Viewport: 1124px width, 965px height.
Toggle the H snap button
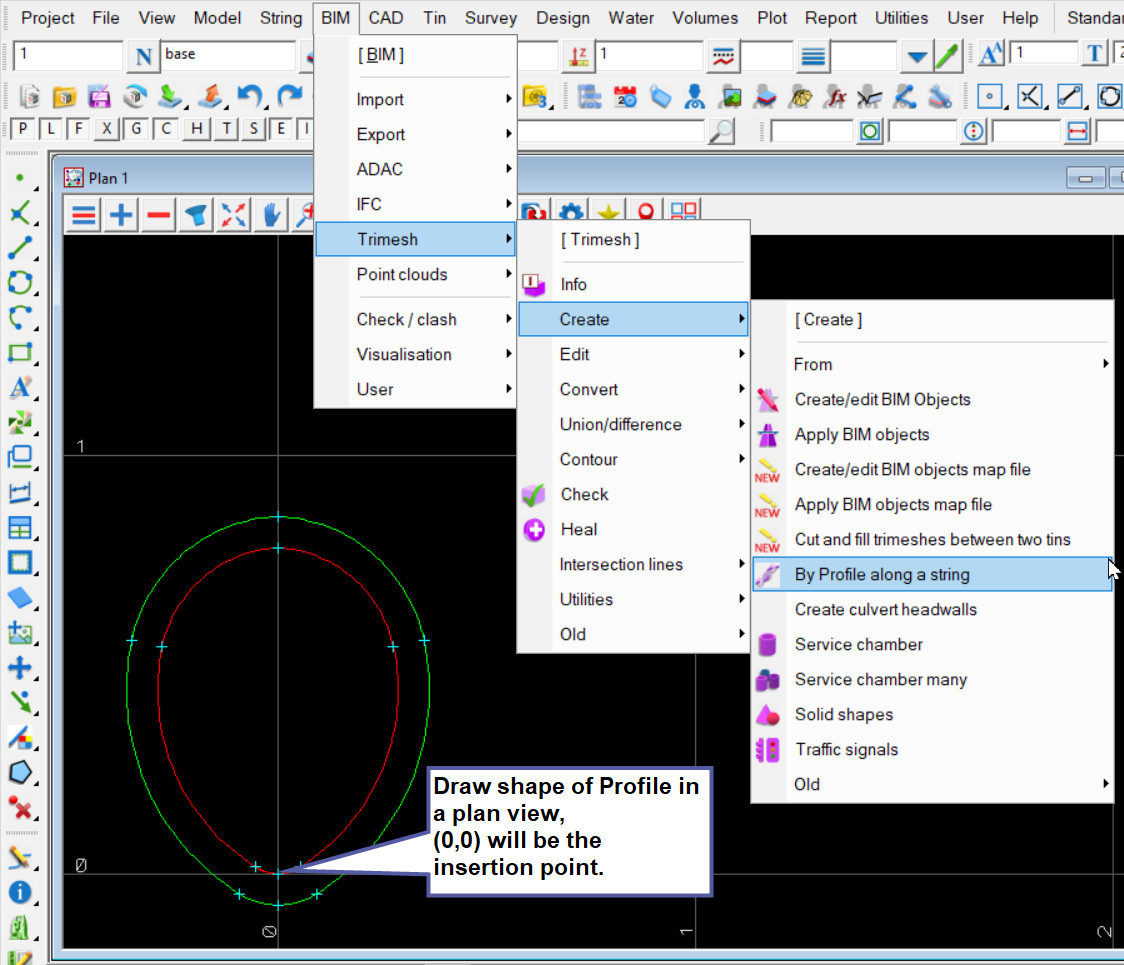click(197, 129)
